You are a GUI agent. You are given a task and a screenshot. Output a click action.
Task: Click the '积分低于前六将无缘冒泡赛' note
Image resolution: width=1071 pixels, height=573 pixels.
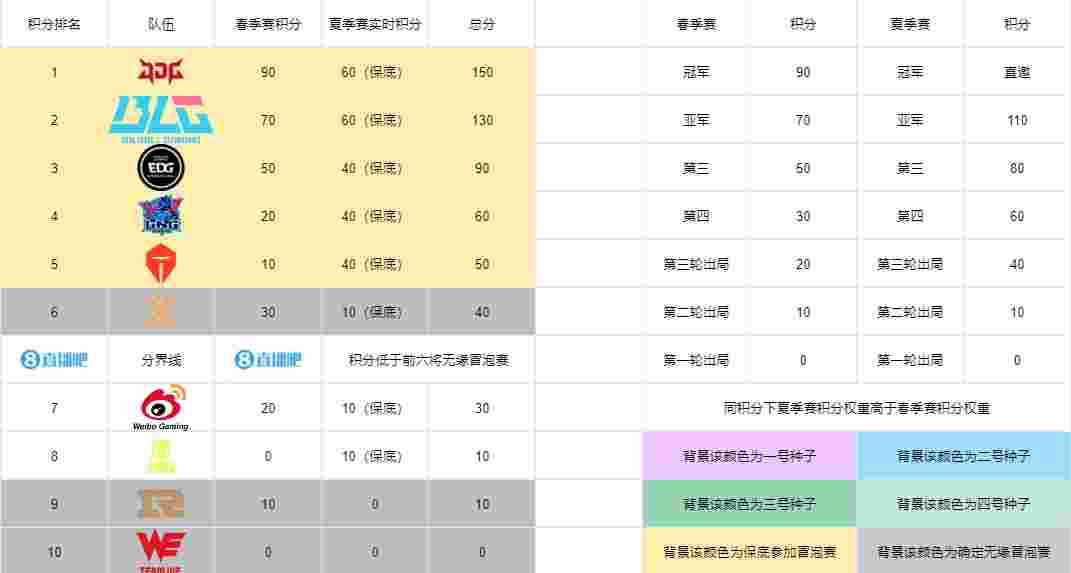click(429, 360)
